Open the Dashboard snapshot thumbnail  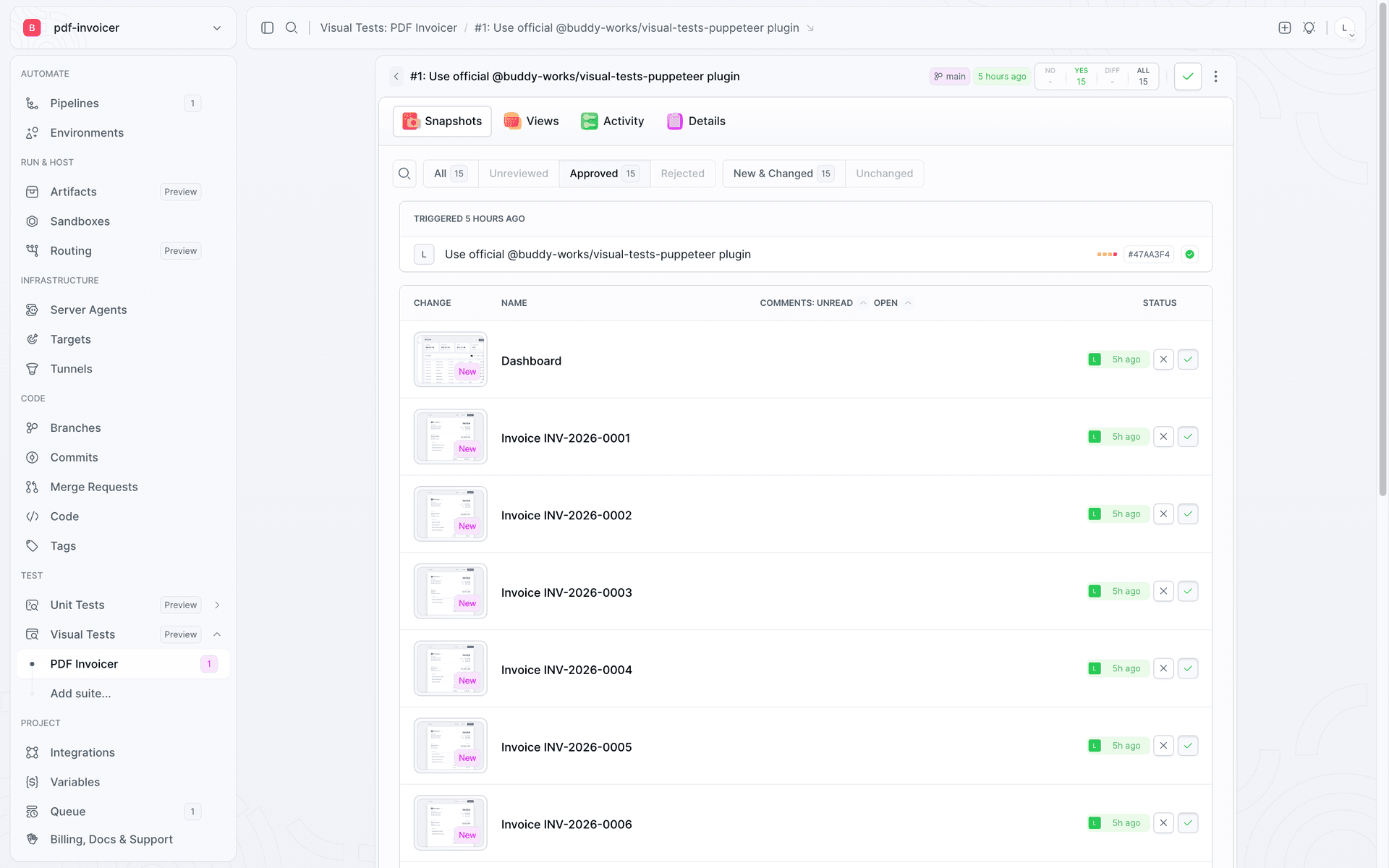450,359
